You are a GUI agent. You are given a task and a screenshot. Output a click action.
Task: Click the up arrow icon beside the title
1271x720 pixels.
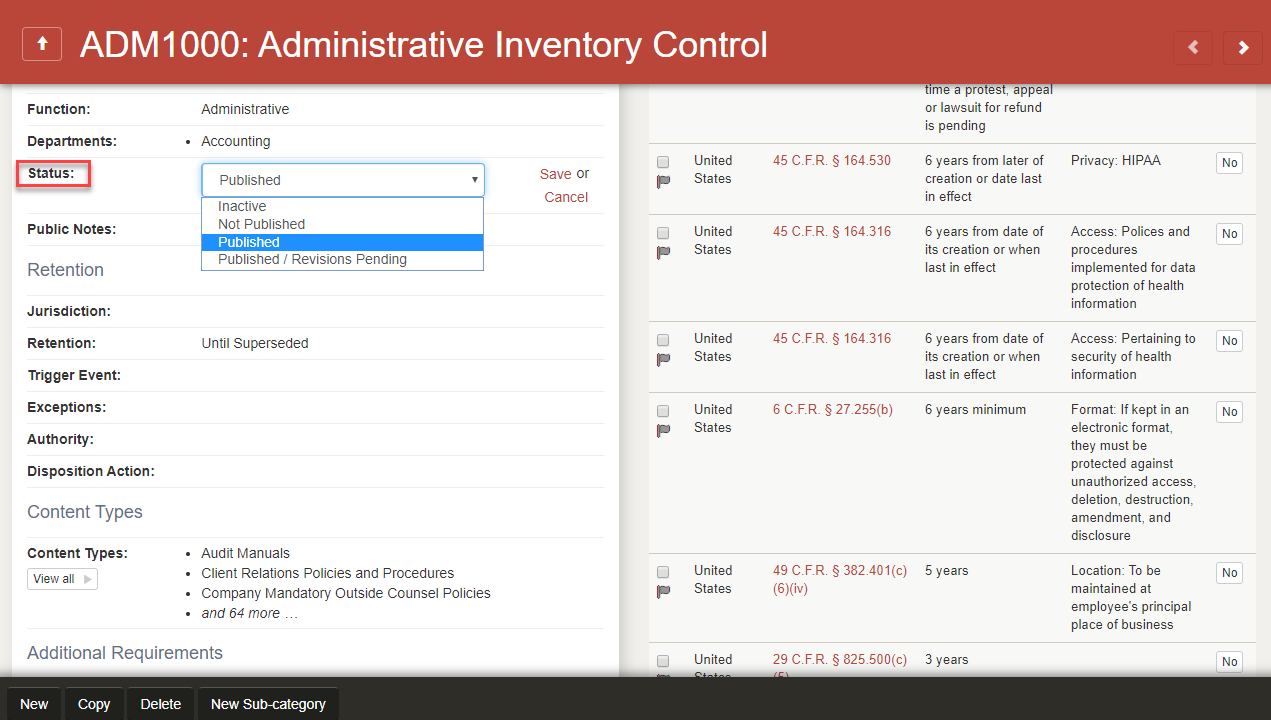point(42,45)
